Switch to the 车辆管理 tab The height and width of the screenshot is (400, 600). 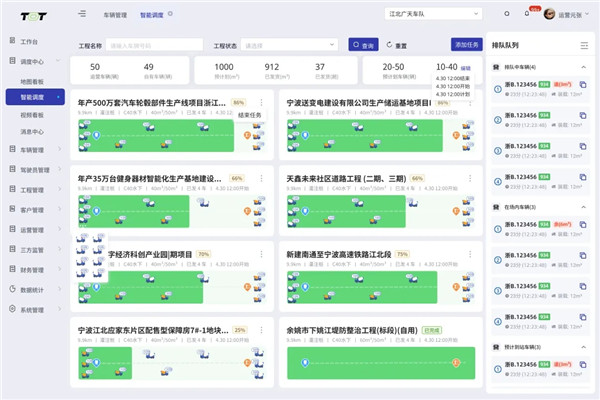(115, 16)
